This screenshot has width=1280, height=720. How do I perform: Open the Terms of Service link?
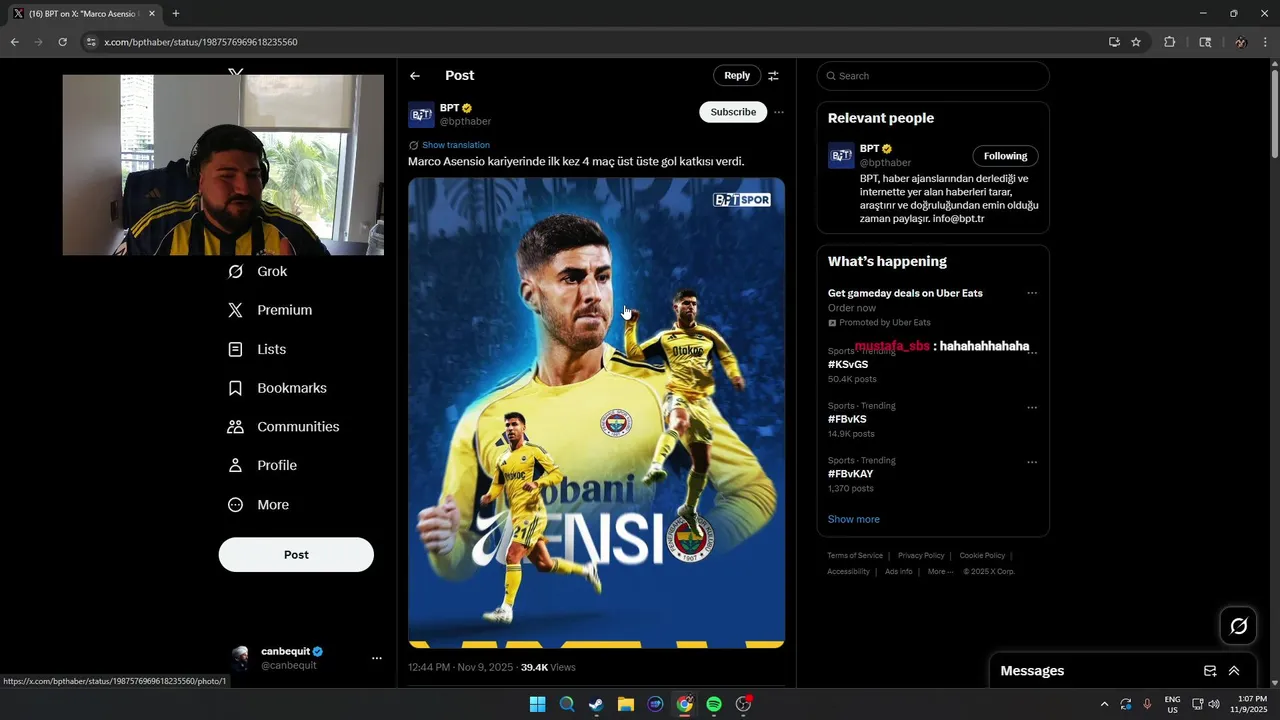(855, 556)
